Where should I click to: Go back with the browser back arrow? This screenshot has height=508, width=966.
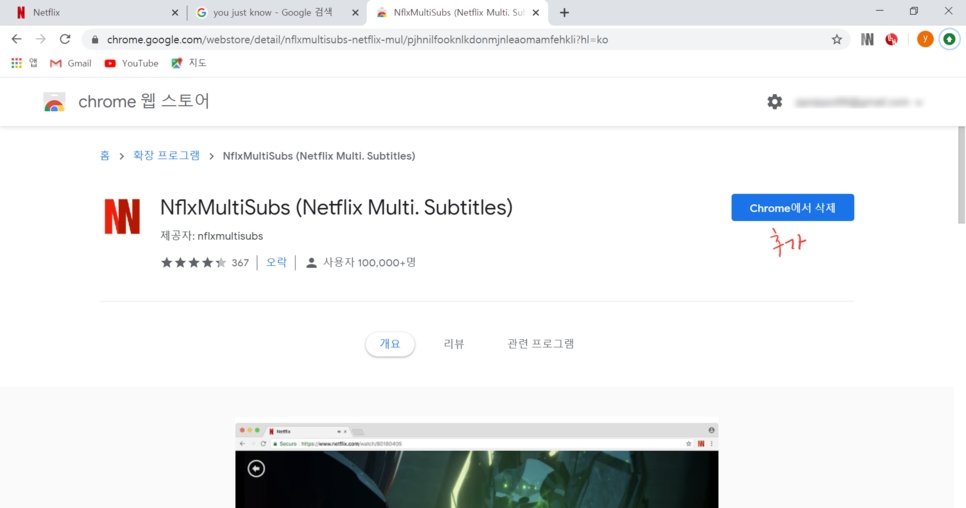[x=17, y=39]
